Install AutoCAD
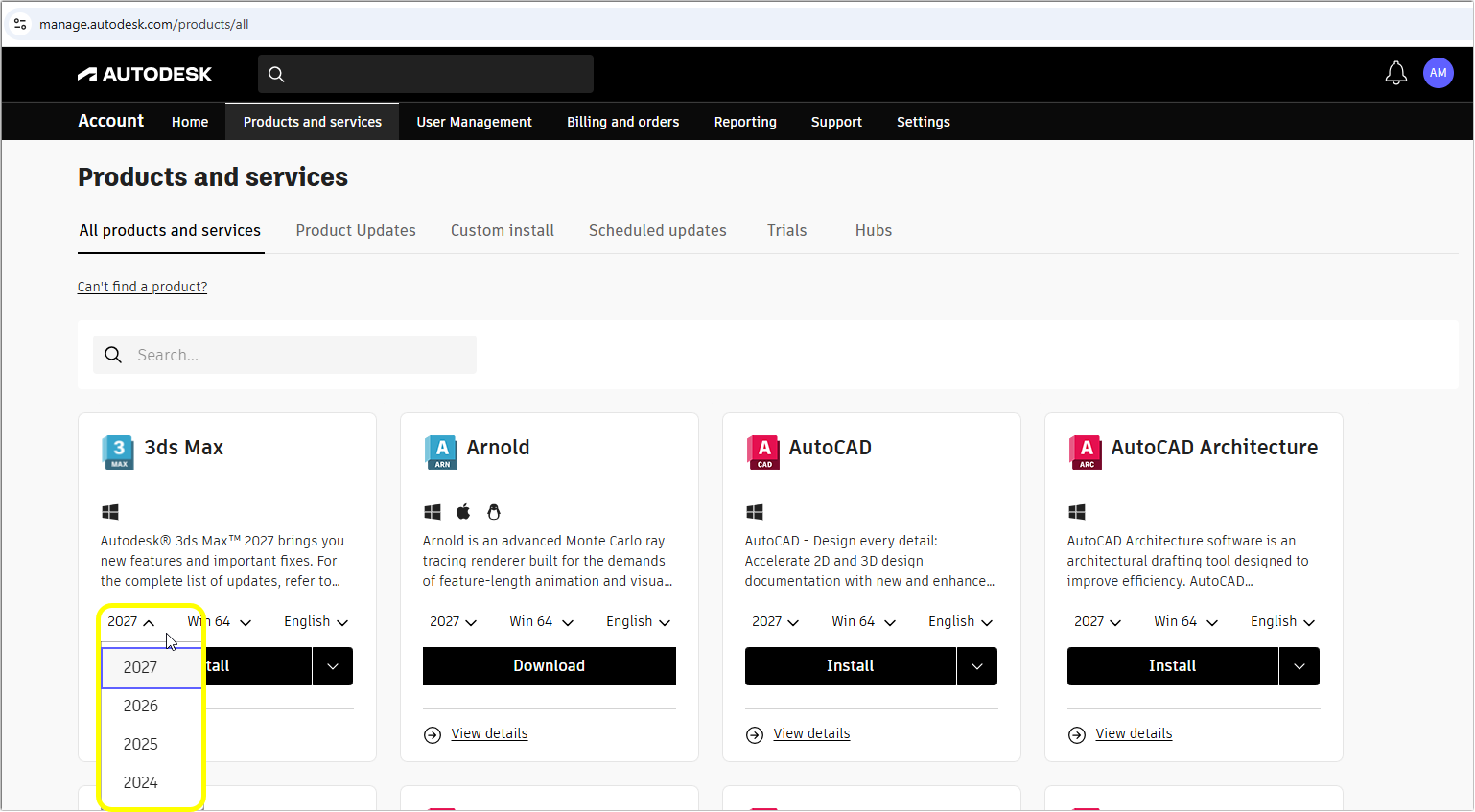The height and width of the screenshot is (812, 1475). 851,666
